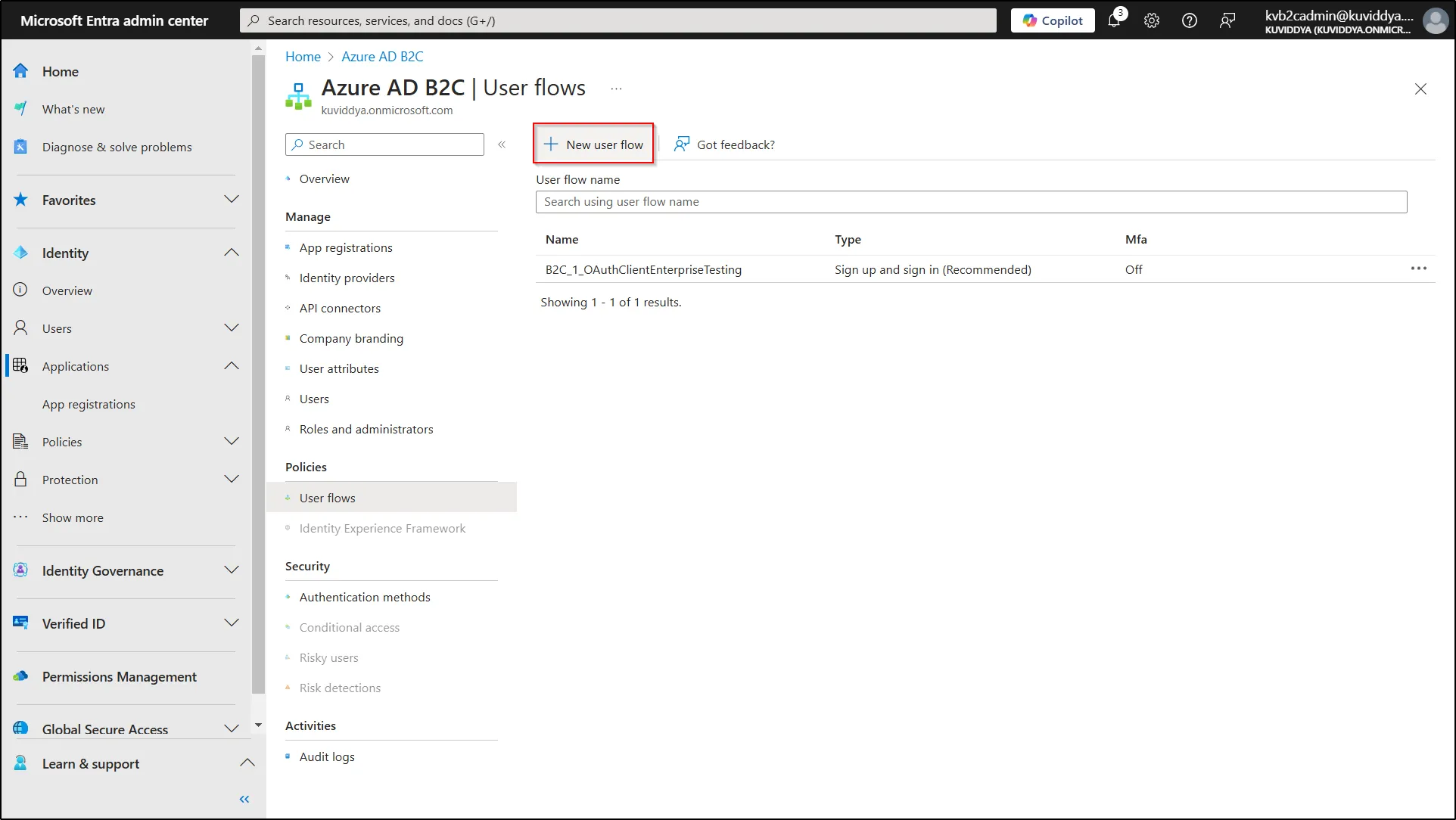Click the What's new icon
The height and width of the screenshot is (820, 1456).
pyautogui.click(x=20, y=109)
